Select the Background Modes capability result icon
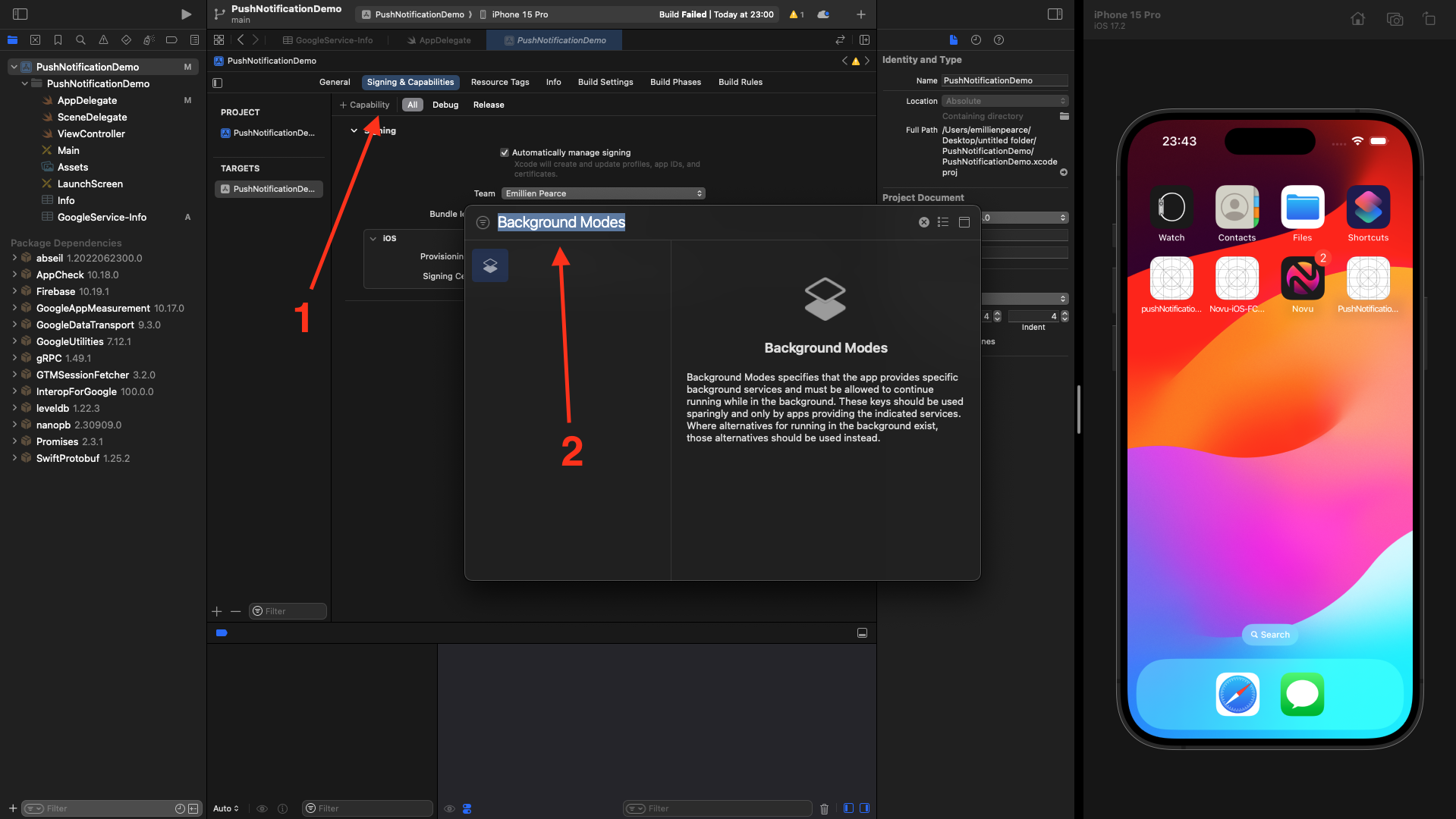This screenshot has height=819, width=1456. (x=490, y=265)
